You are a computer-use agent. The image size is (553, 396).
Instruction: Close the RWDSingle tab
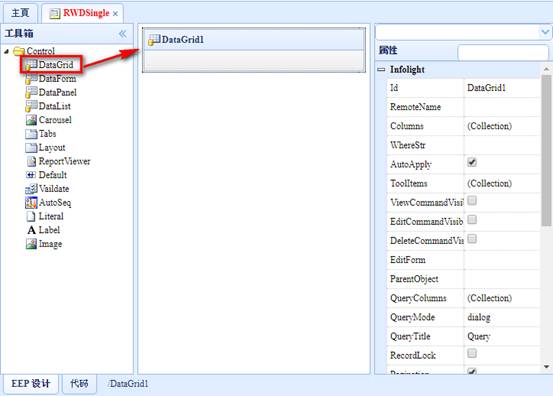click(115, 14)
